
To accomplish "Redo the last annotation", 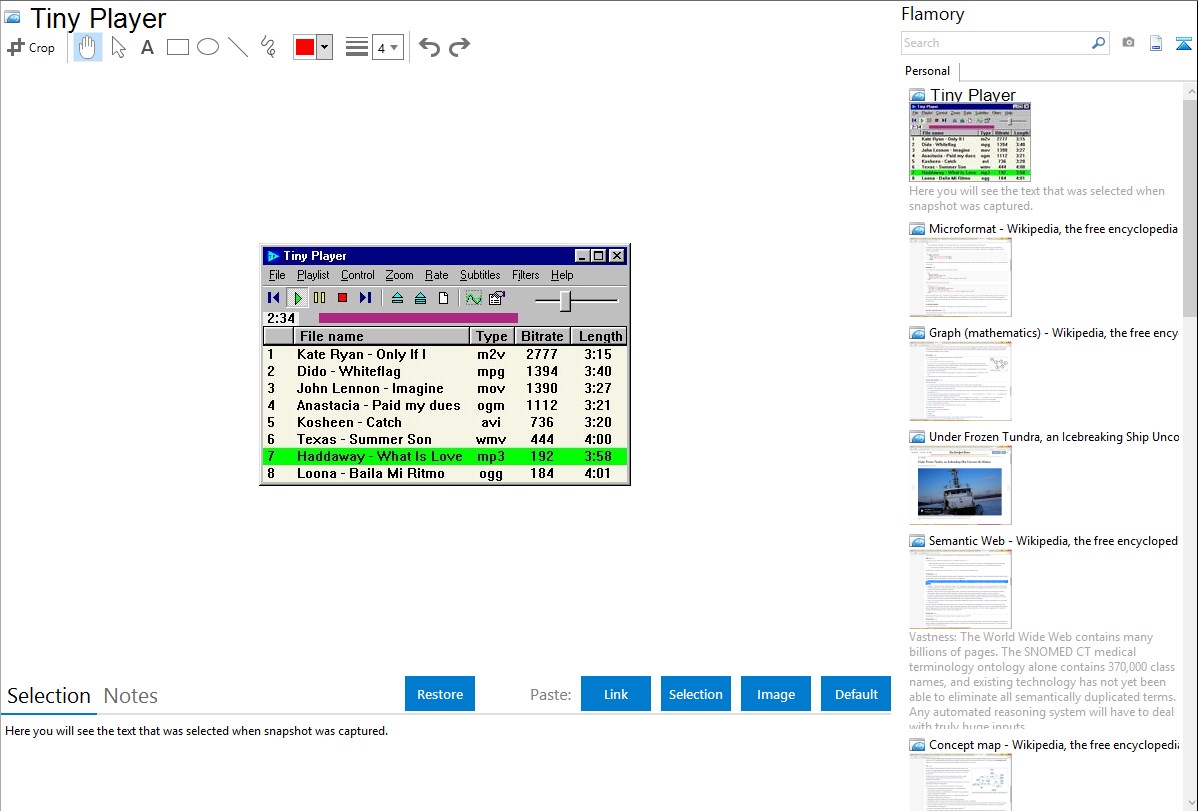I will click(x=459, y=47).
